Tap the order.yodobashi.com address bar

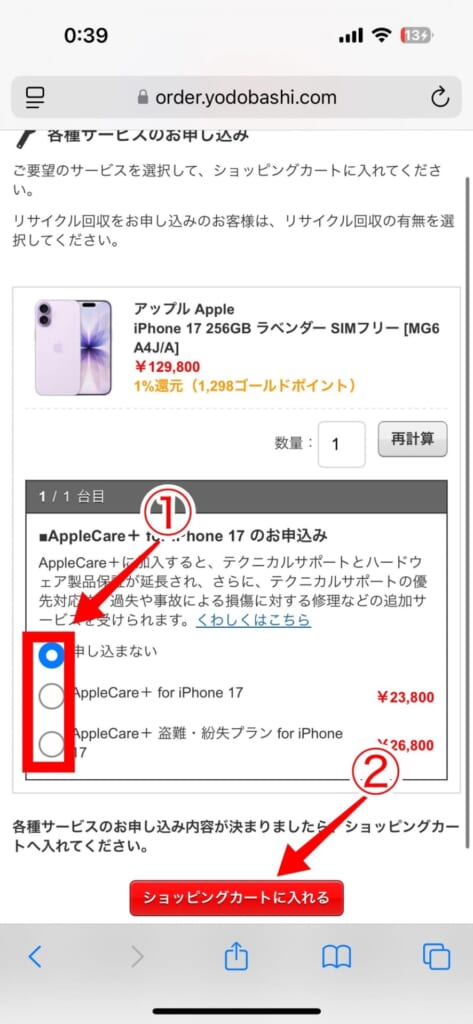click(236, 97)
